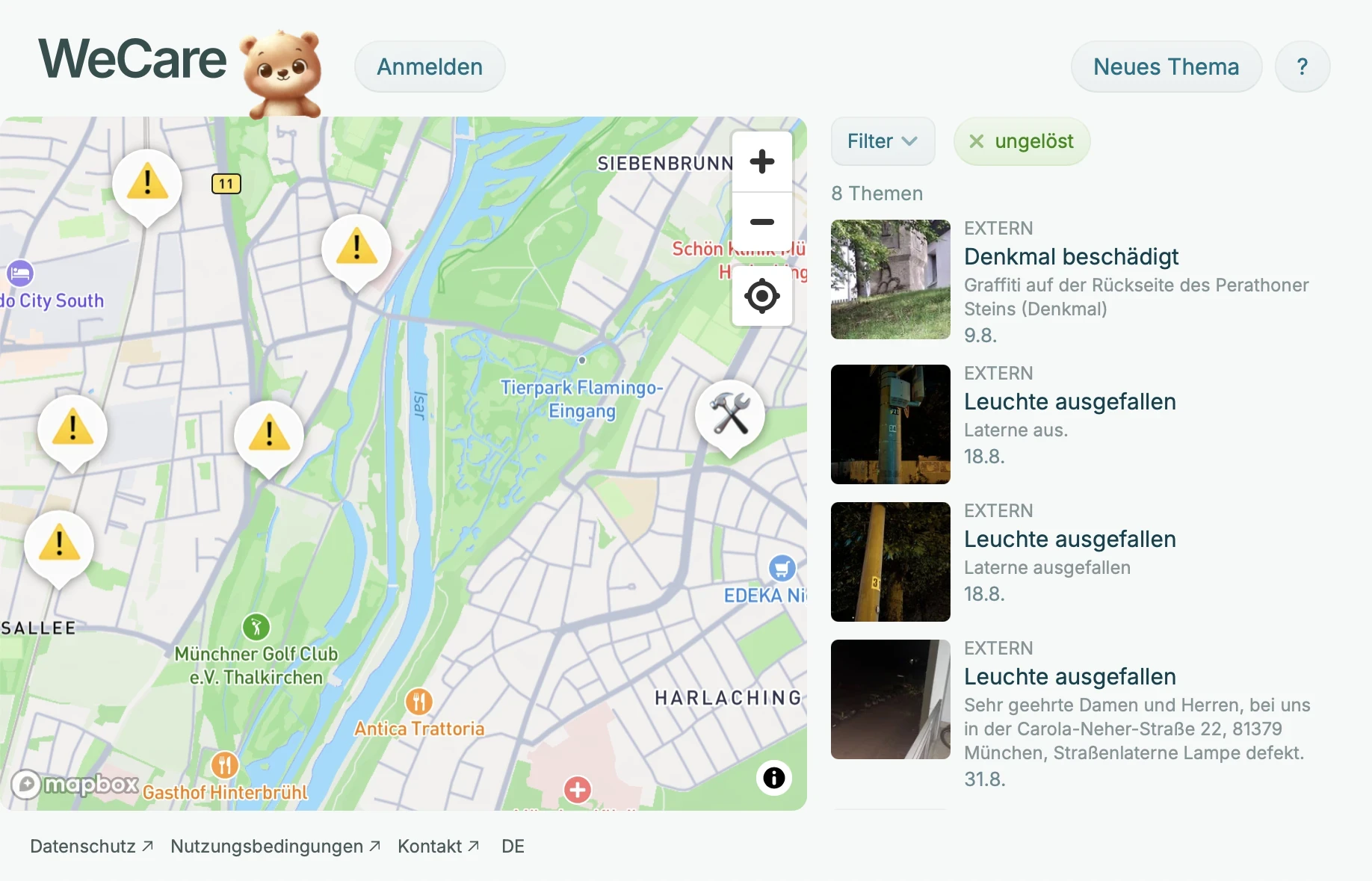Zoom in the map with plus button
The image size is (1372, 881).
761,161
